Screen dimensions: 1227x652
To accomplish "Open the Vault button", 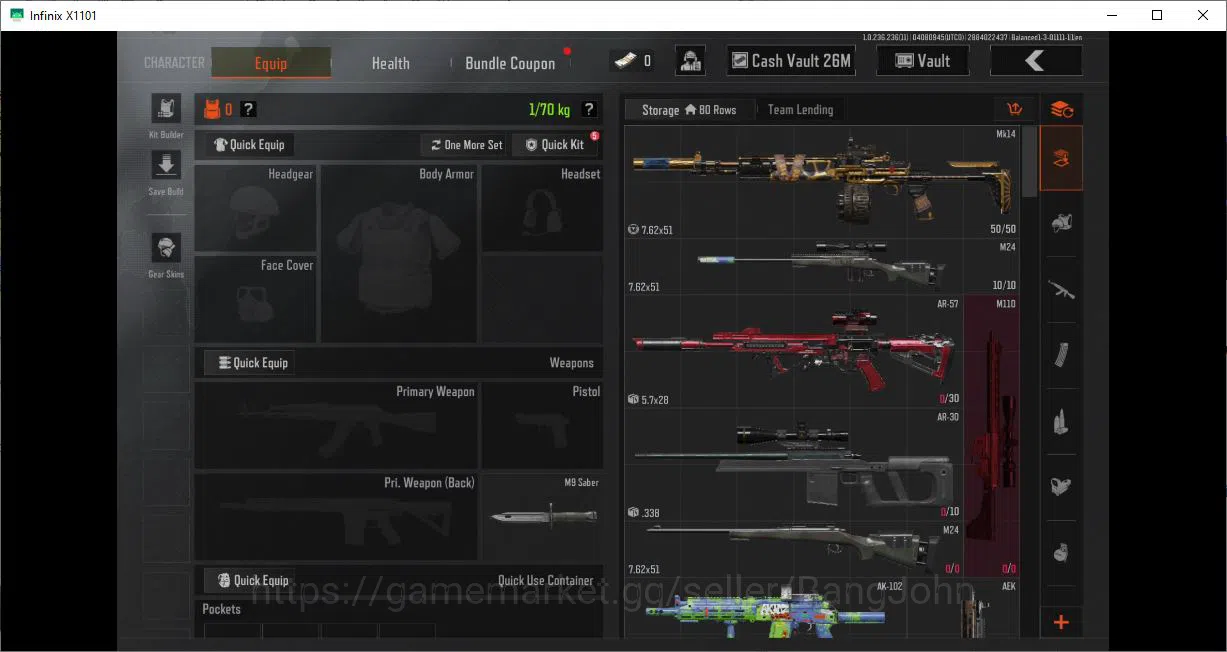I will point(923,61).
